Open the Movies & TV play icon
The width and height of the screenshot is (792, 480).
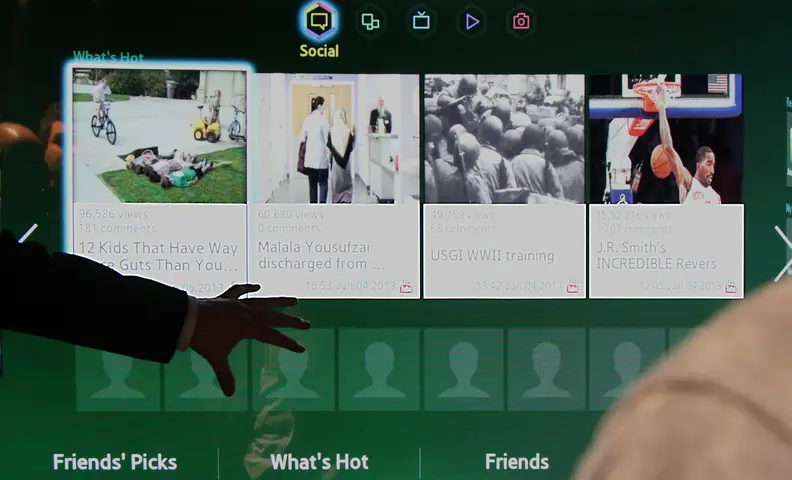coord(471,22)
